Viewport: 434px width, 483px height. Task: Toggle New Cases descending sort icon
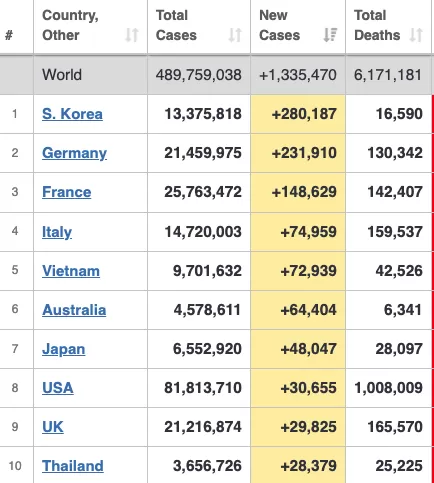point(330,35)
